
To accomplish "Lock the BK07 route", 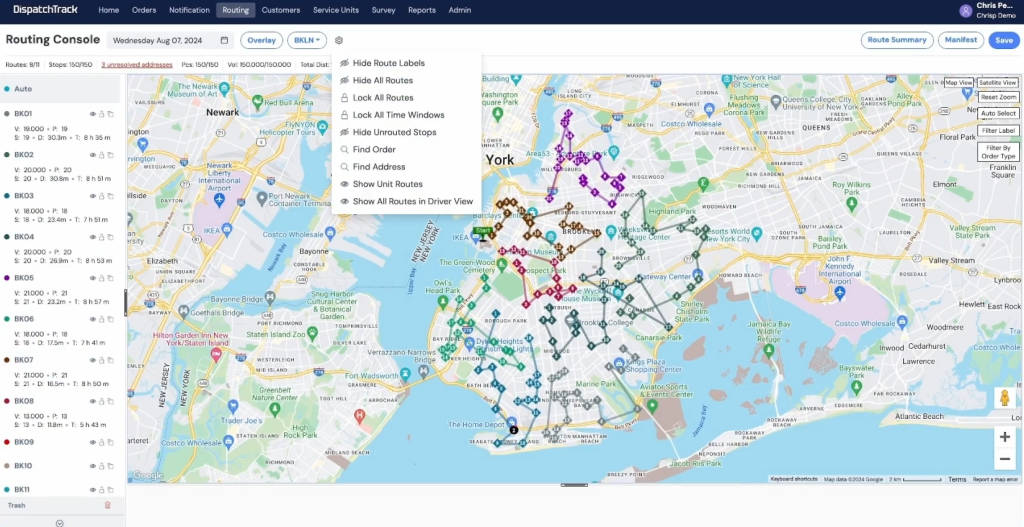I will (x=101, y=360).
